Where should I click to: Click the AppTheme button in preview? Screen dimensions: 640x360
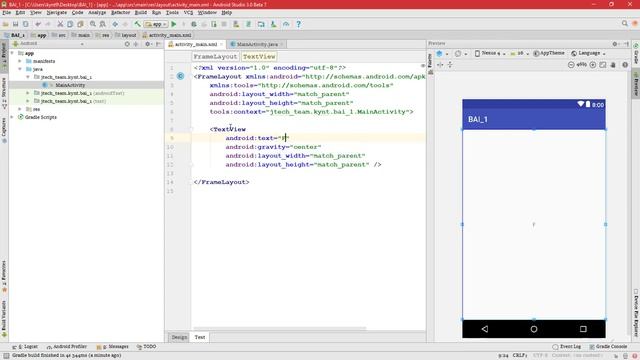(x=549, y=53)
